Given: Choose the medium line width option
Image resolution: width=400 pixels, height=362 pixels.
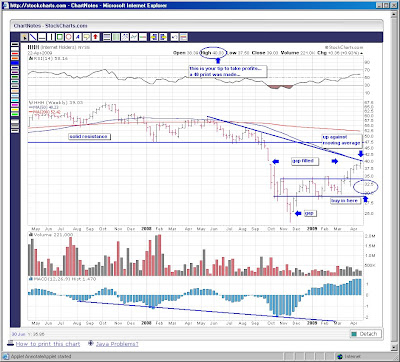Looking at the screenshot, I should click(15, 126).
